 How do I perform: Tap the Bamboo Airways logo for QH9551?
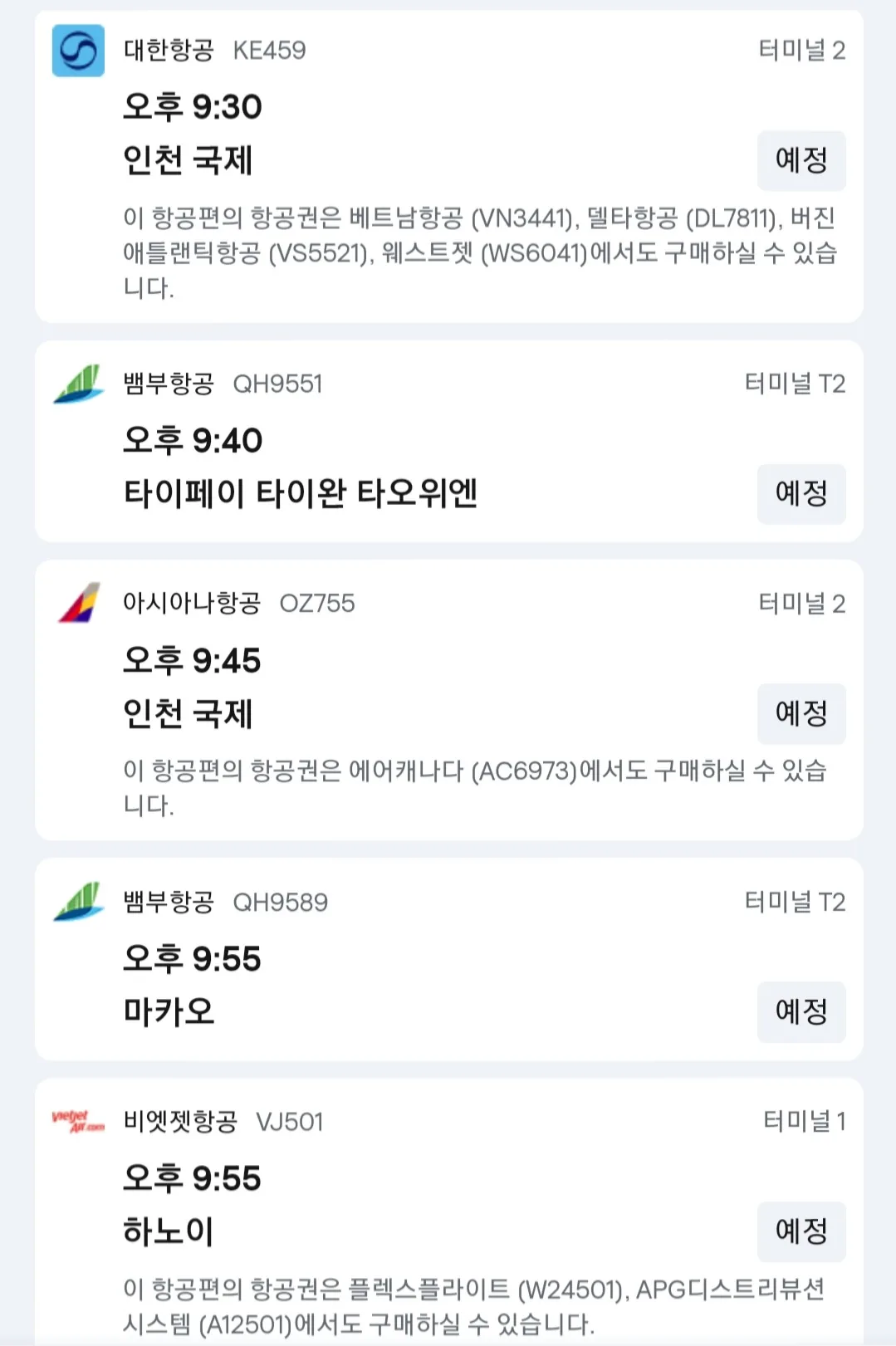click(78, 384)
